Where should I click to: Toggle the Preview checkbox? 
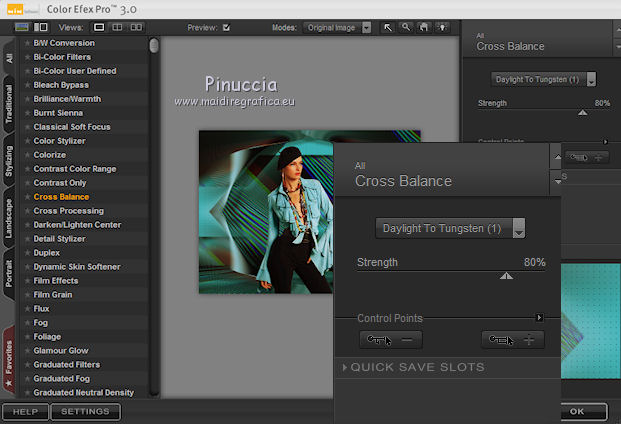point(226,27)
